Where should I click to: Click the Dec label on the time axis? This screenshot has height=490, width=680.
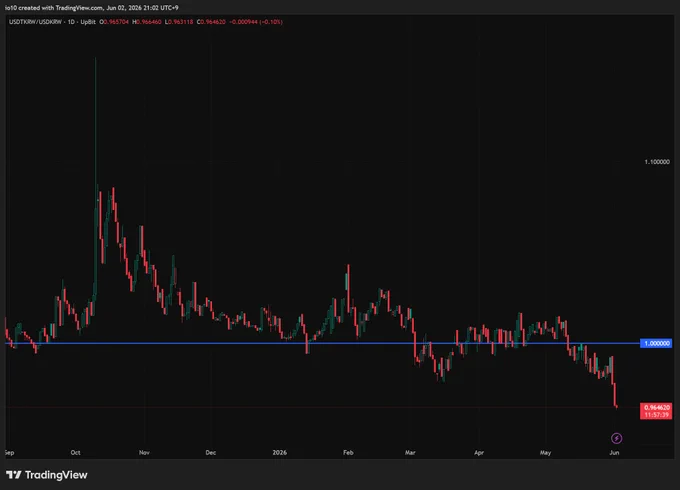point(211,452)
